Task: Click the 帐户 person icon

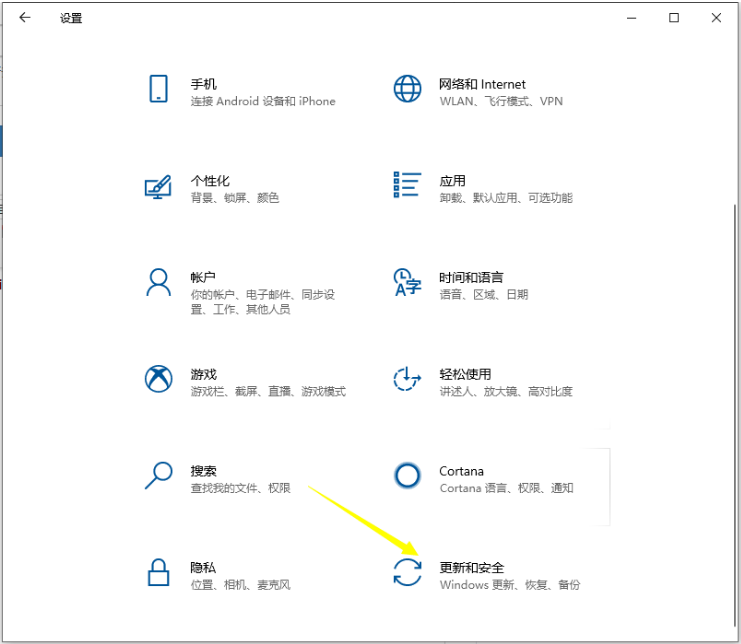Action: coord(158,282)
